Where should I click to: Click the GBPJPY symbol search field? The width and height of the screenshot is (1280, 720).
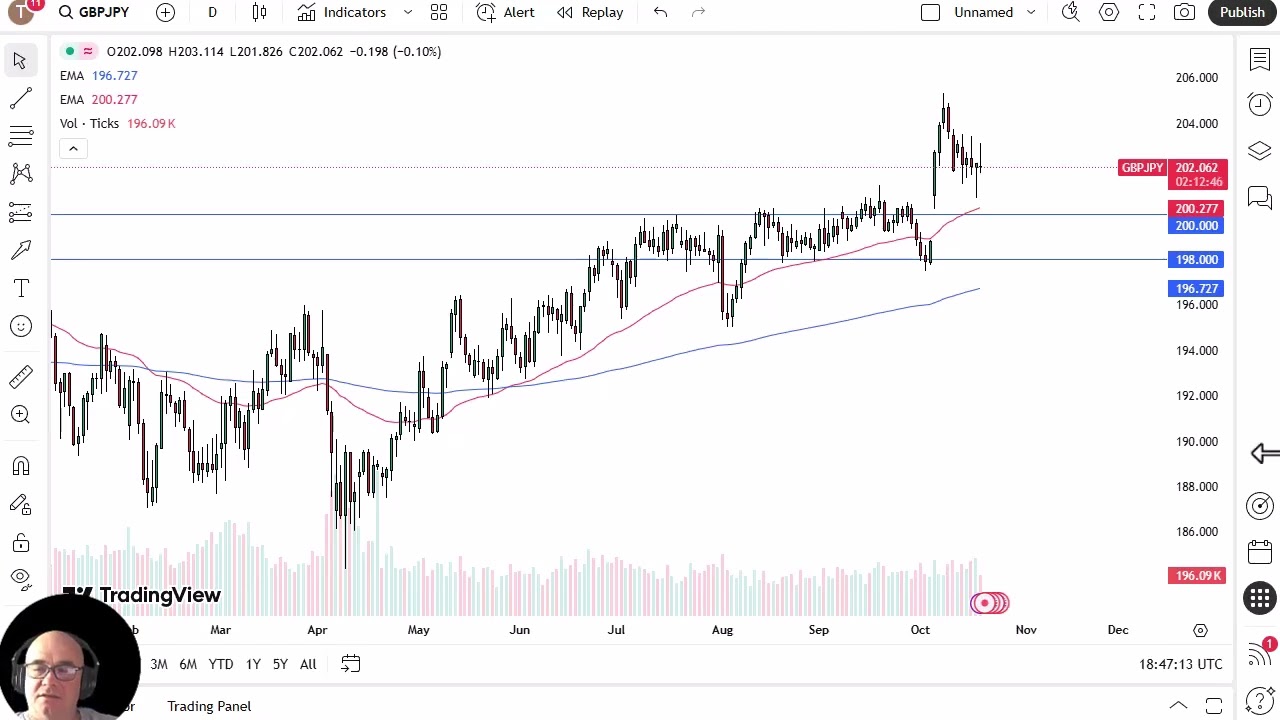[94, 12]
